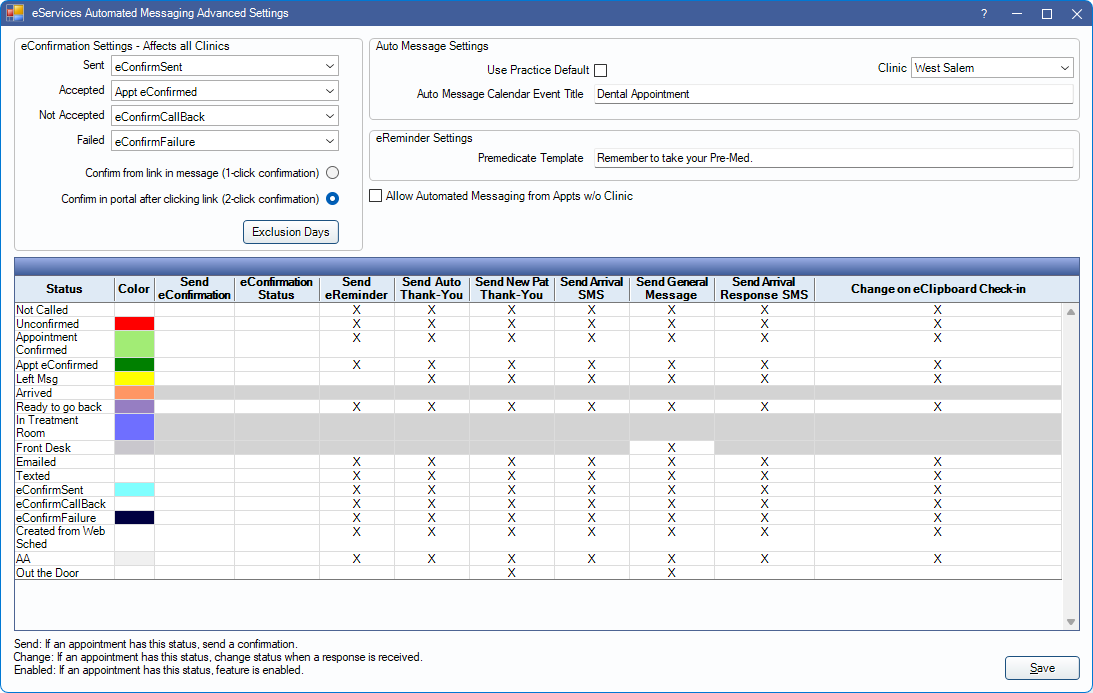1093x693 pixels.
Task: Enable Allow Automated Messaging from Appts w/o Clinic
Action: pos(376,196)
